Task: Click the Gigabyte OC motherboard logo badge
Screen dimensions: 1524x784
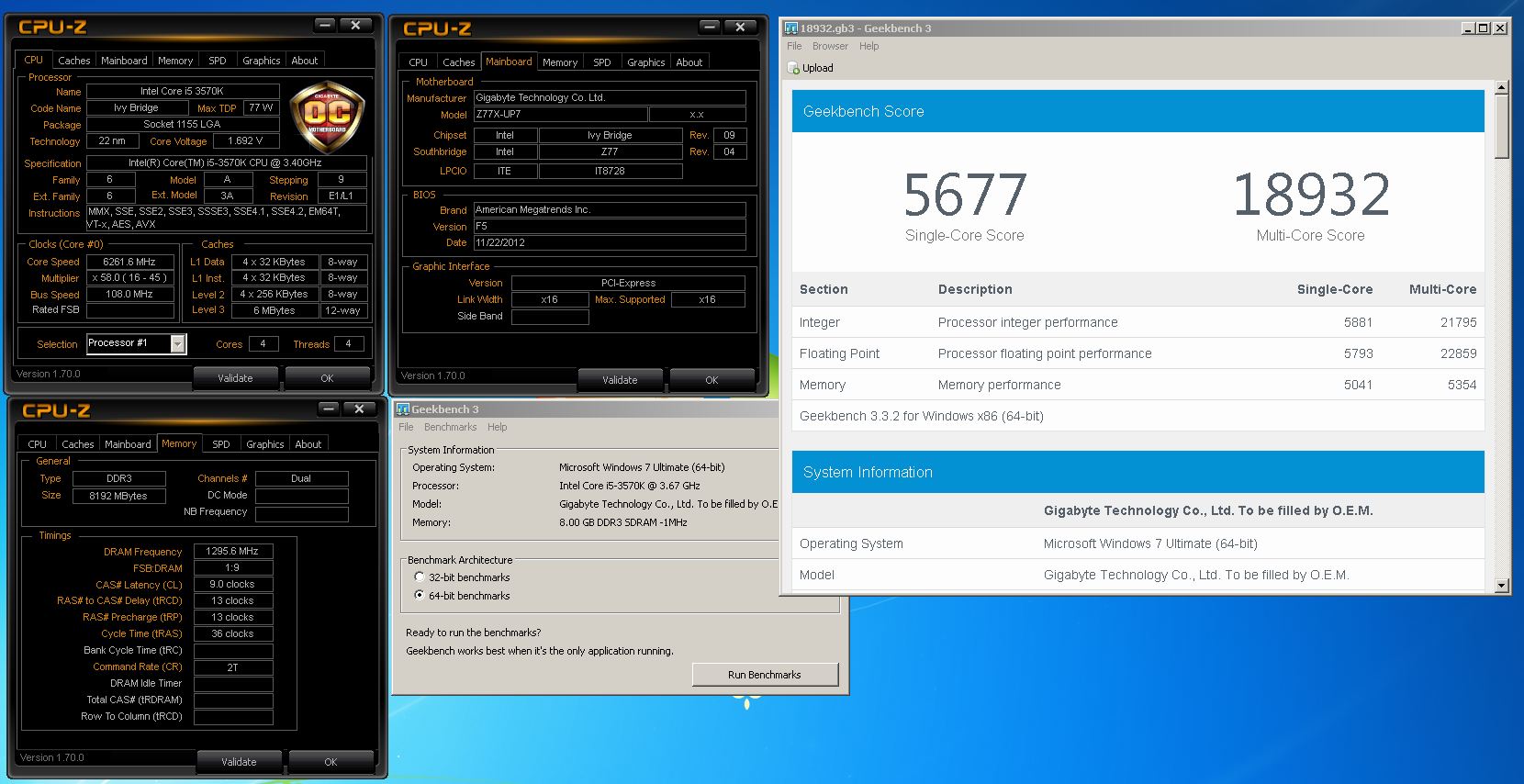Action: 327,116
